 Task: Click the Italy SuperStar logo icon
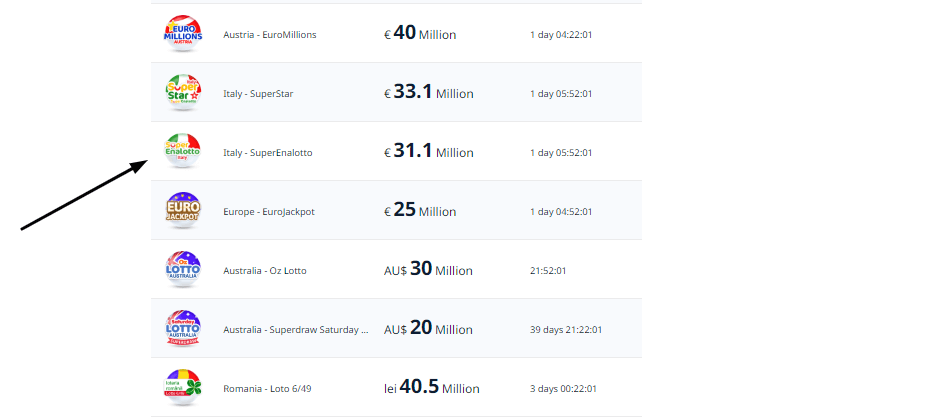tap(183, 92)
